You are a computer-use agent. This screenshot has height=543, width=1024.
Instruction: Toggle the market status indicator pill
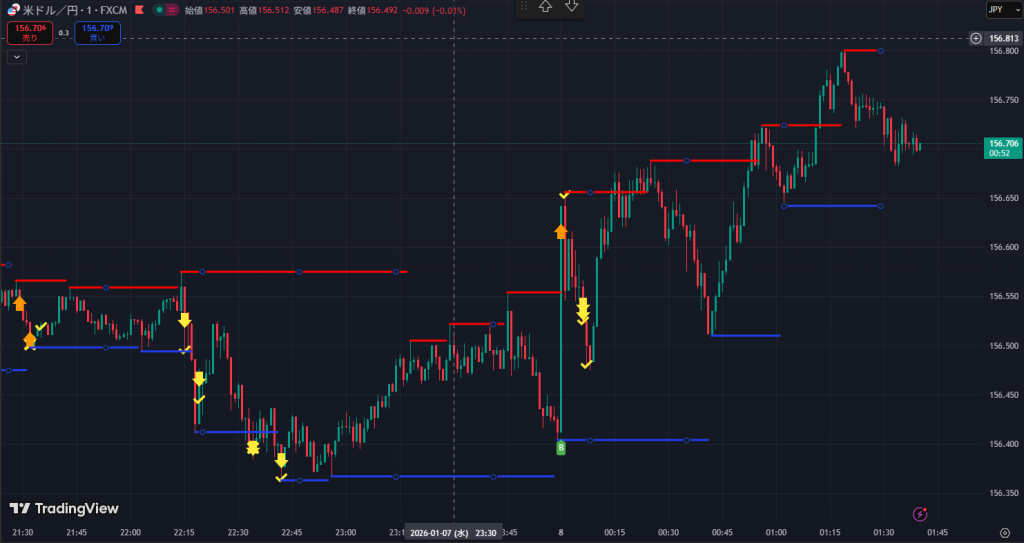click(166, 10)
